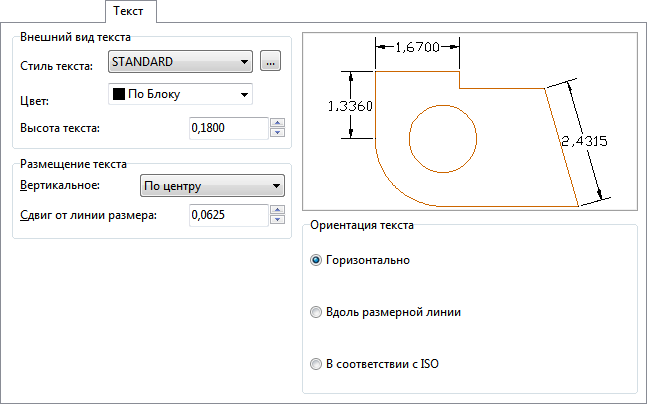The width and height of the screenshot is (647, 404).
Task: Increase text height with the up arrow
Action: pos(277,123)
